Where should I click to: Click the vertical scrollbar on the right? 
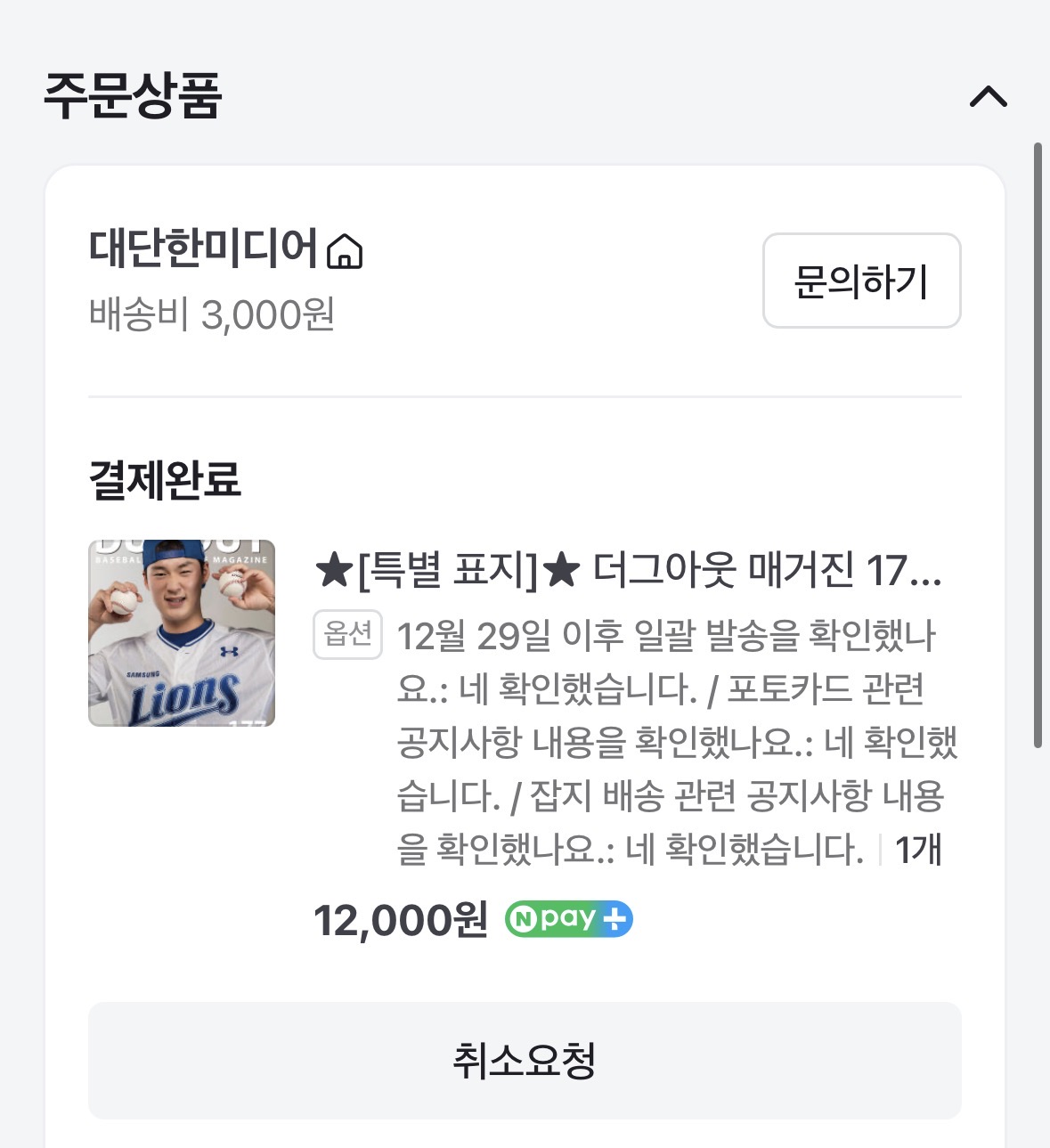1038,445
